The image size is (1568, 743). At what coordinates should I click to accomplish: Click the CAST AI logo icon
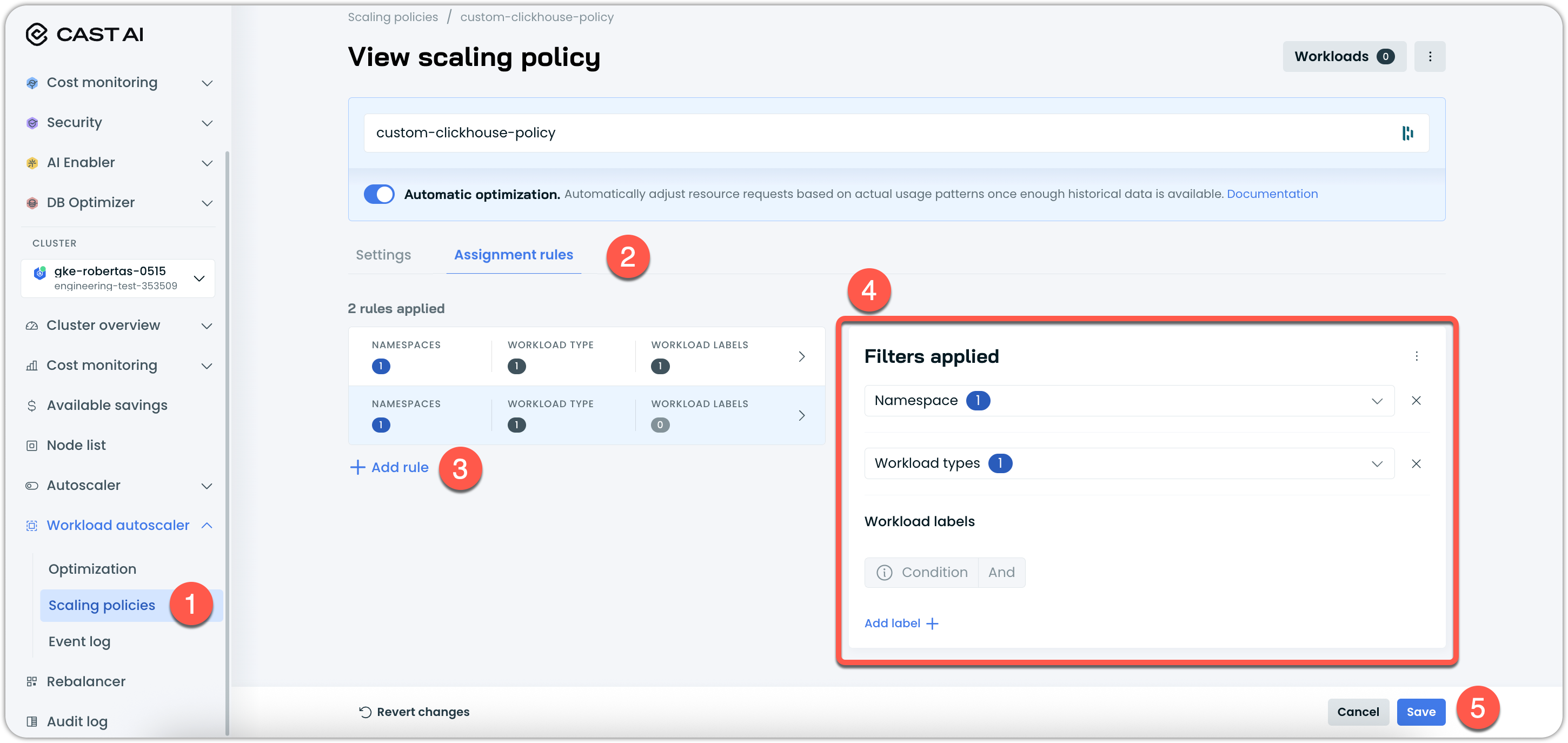pyautogui.click(x=37, y=34)
